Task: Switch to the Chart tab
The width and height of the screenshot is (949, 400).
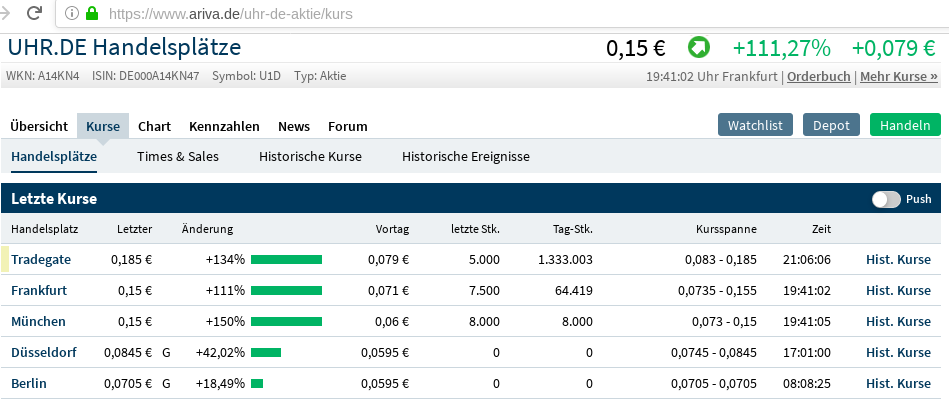Action: click(x=154, y=126)
